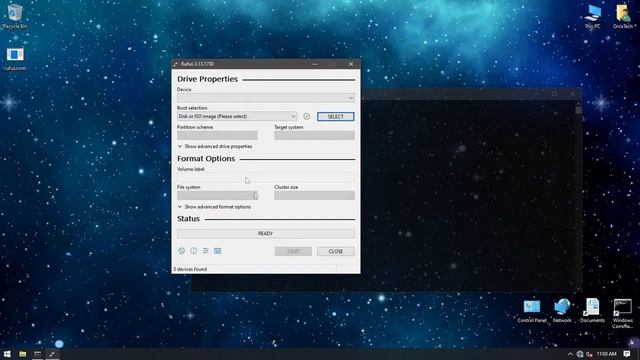This screenshot has width=640, height=360.
Task: Open the Boot selection dropdown
Action: (237, 116)
